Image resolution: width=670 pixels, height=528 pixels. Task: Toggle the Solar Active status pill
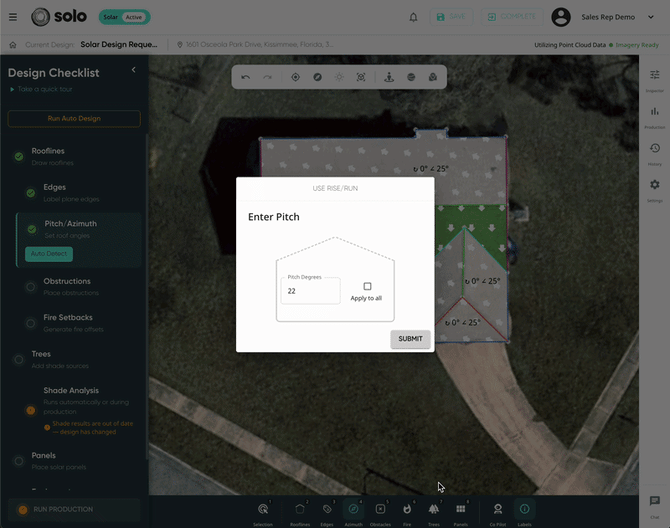click(x=124, y=17)
